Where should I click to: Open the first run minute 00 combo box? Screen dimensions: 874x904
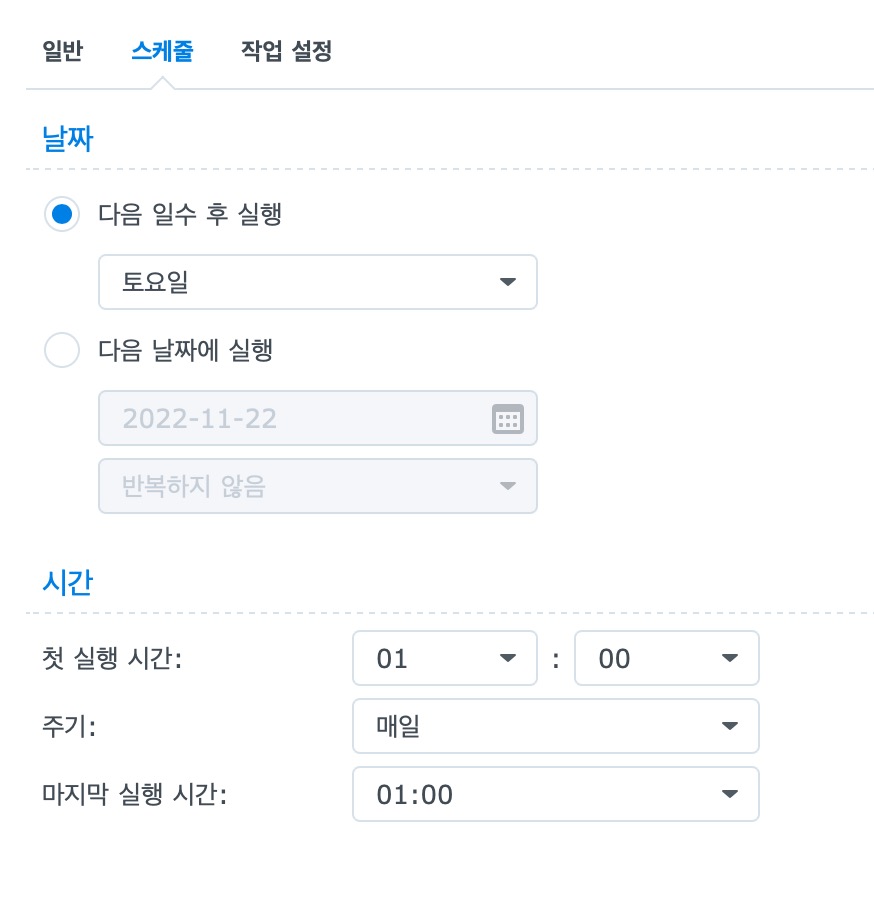pyautogui.click(x=667, y=658)
